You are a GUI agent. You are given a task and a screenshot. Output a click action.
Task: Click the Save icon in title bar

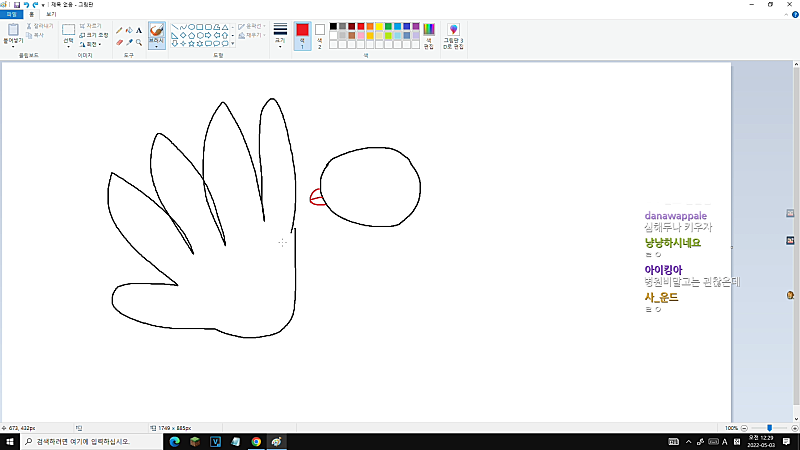click(x=16, y=5)
